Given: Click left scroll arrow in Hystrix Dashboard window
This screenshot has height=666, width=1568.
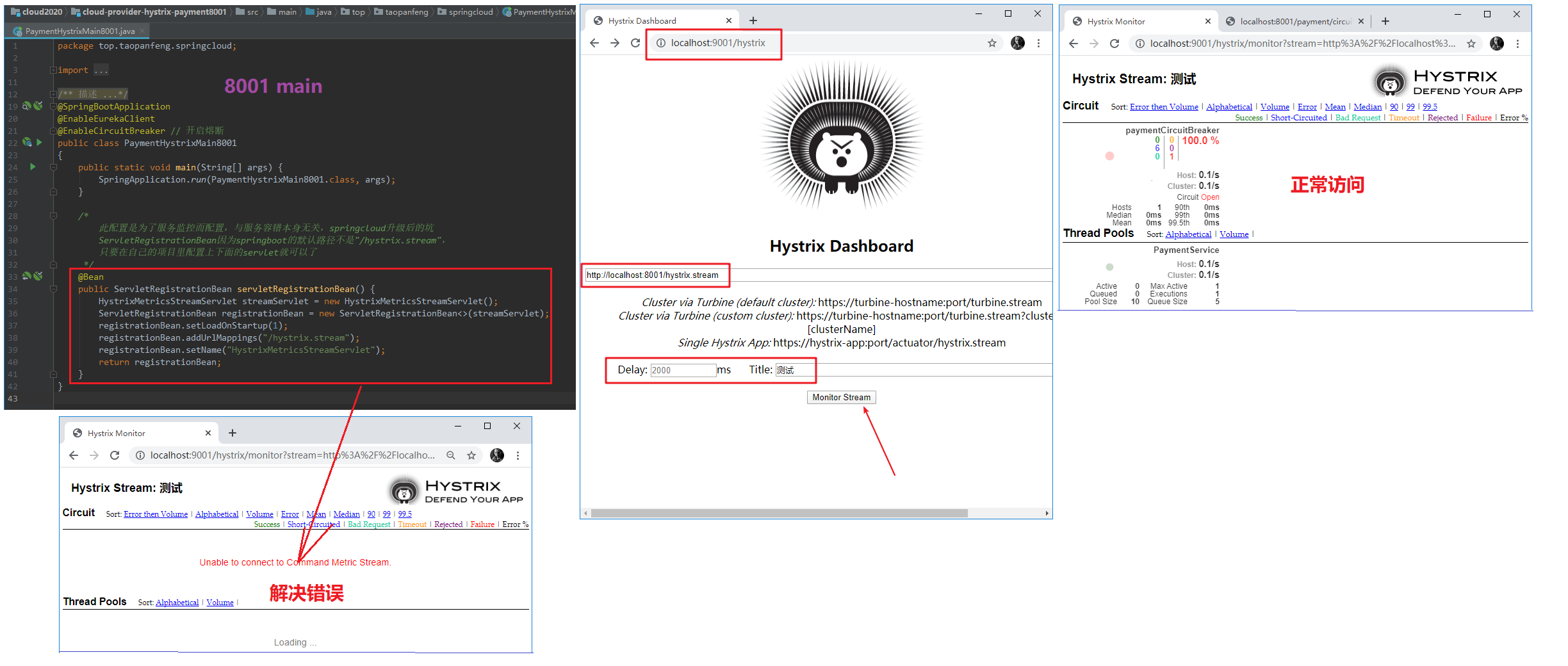Looking at the screenshot, I should click(585, 513).
